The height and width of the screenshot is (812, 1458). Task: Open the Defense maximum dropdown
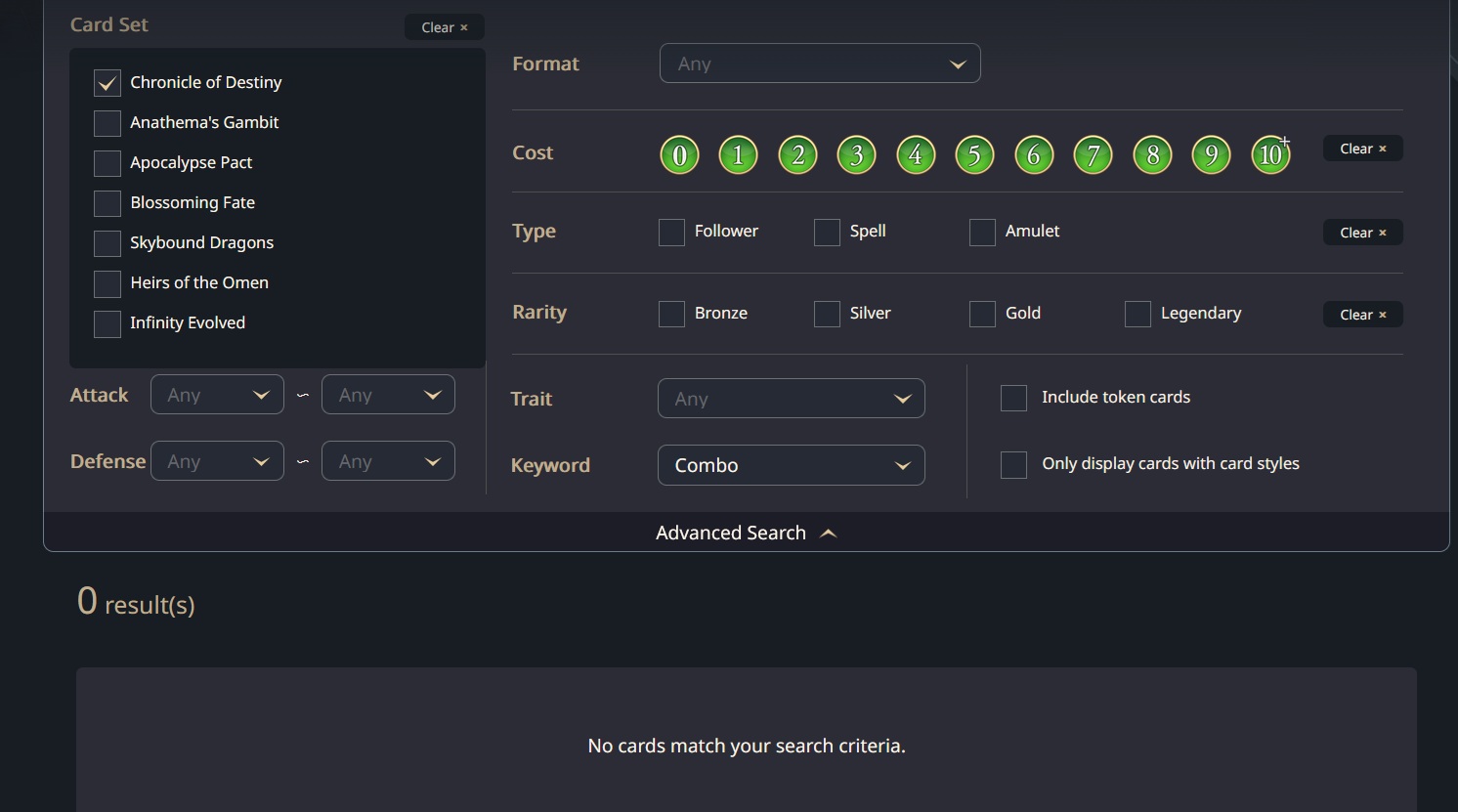click(x=388, y=461)
